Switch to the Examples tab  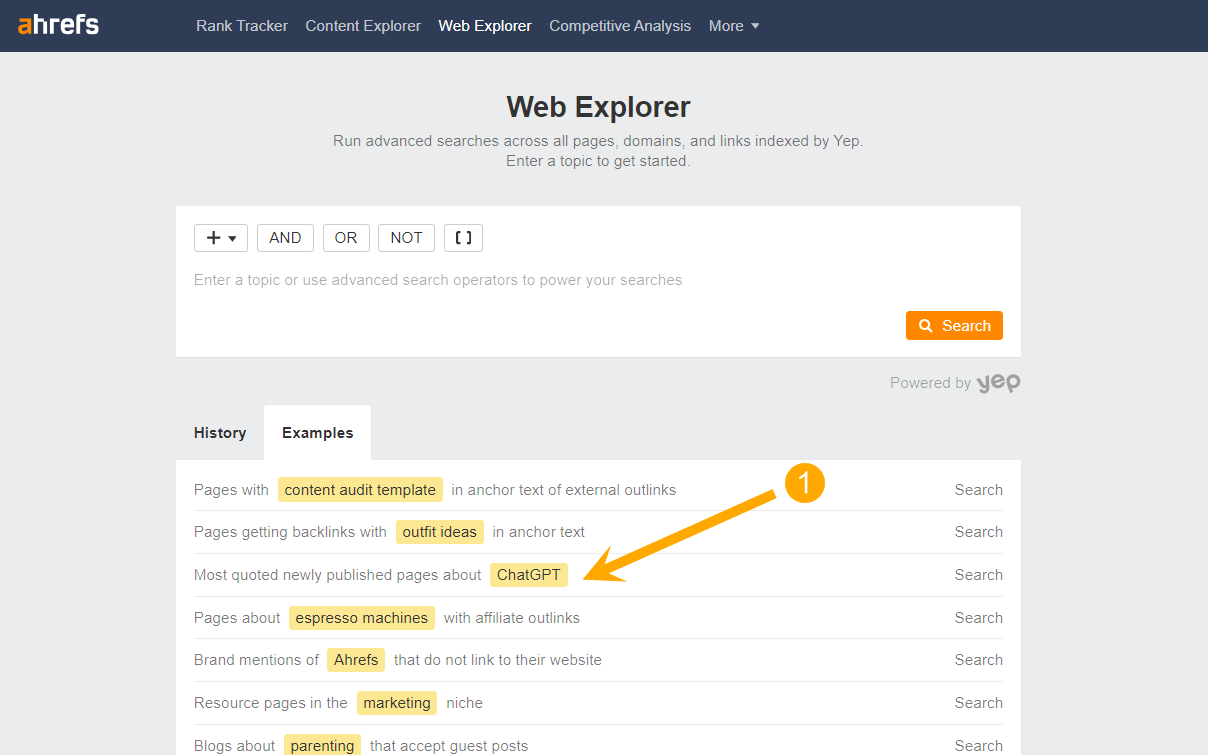point(317,432)
